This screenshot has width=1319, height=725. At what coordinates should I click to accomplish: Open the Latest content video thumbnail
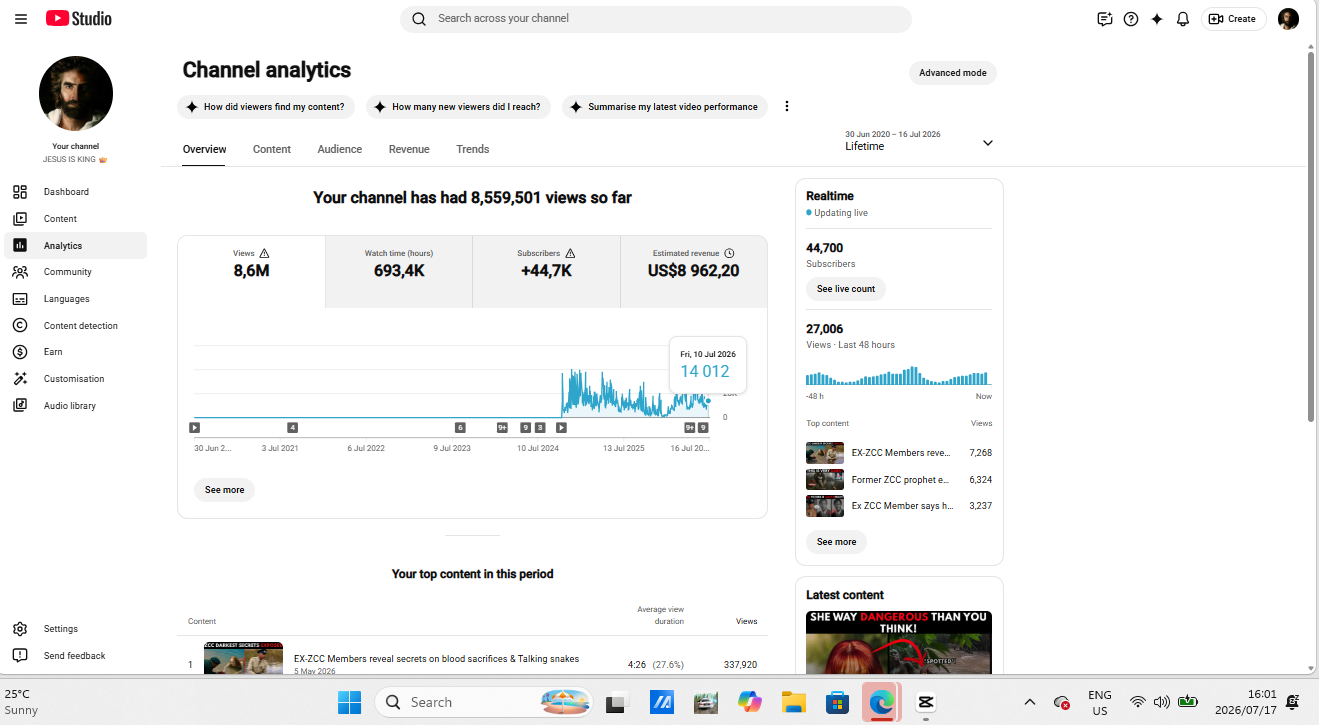pos(899,642)
